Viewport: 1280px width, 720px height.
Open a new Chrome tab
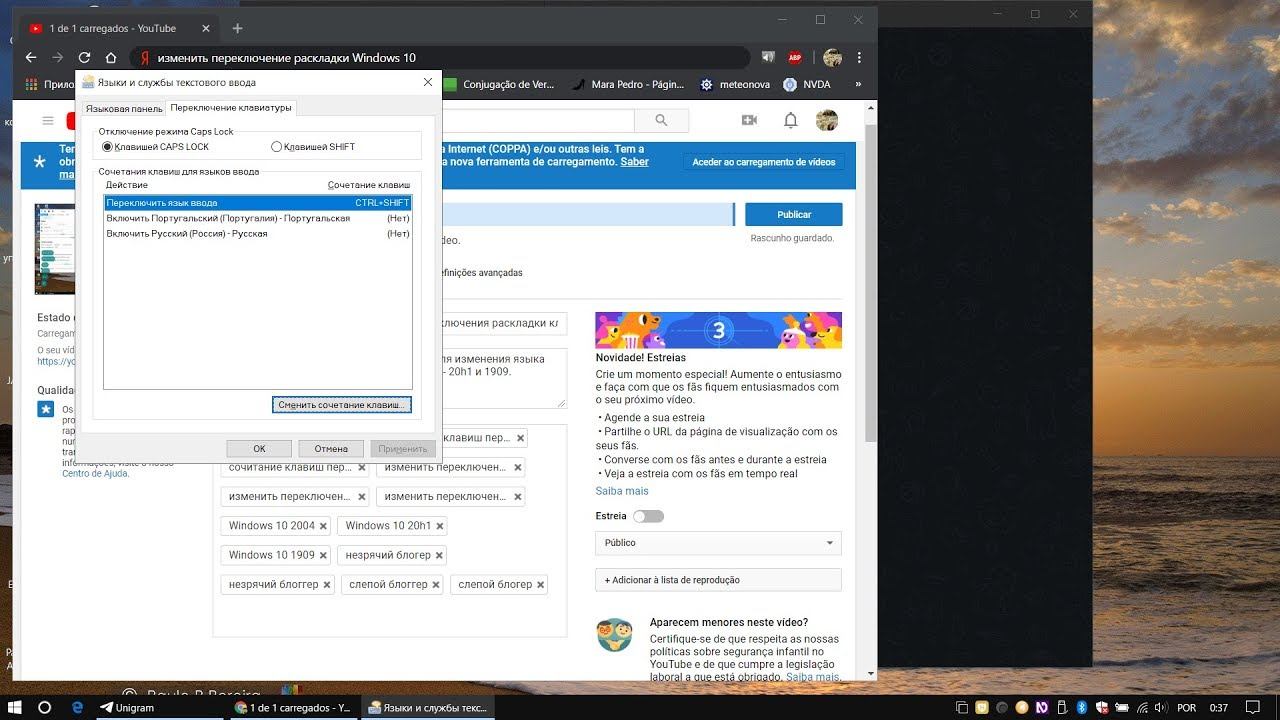coord(237,29)
